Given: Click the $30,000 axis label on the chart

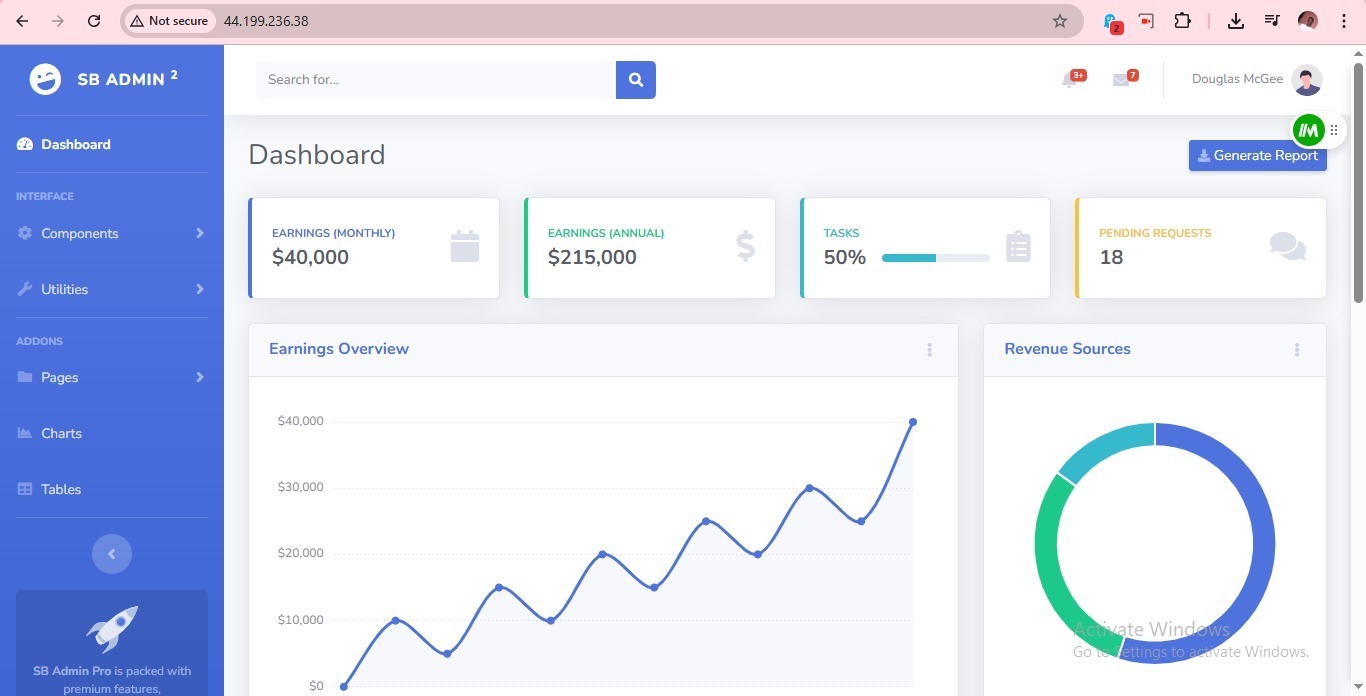Looking at the screenshot, I should (x=301, y=487).
